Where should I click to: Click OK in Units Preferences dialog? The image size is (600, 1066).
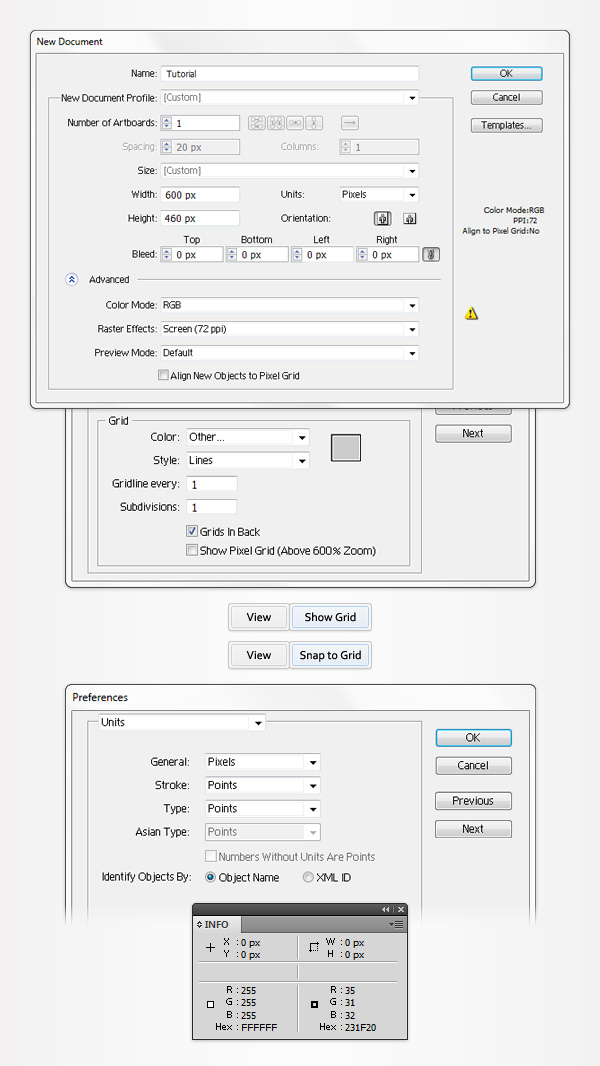(x=473, y=738)
